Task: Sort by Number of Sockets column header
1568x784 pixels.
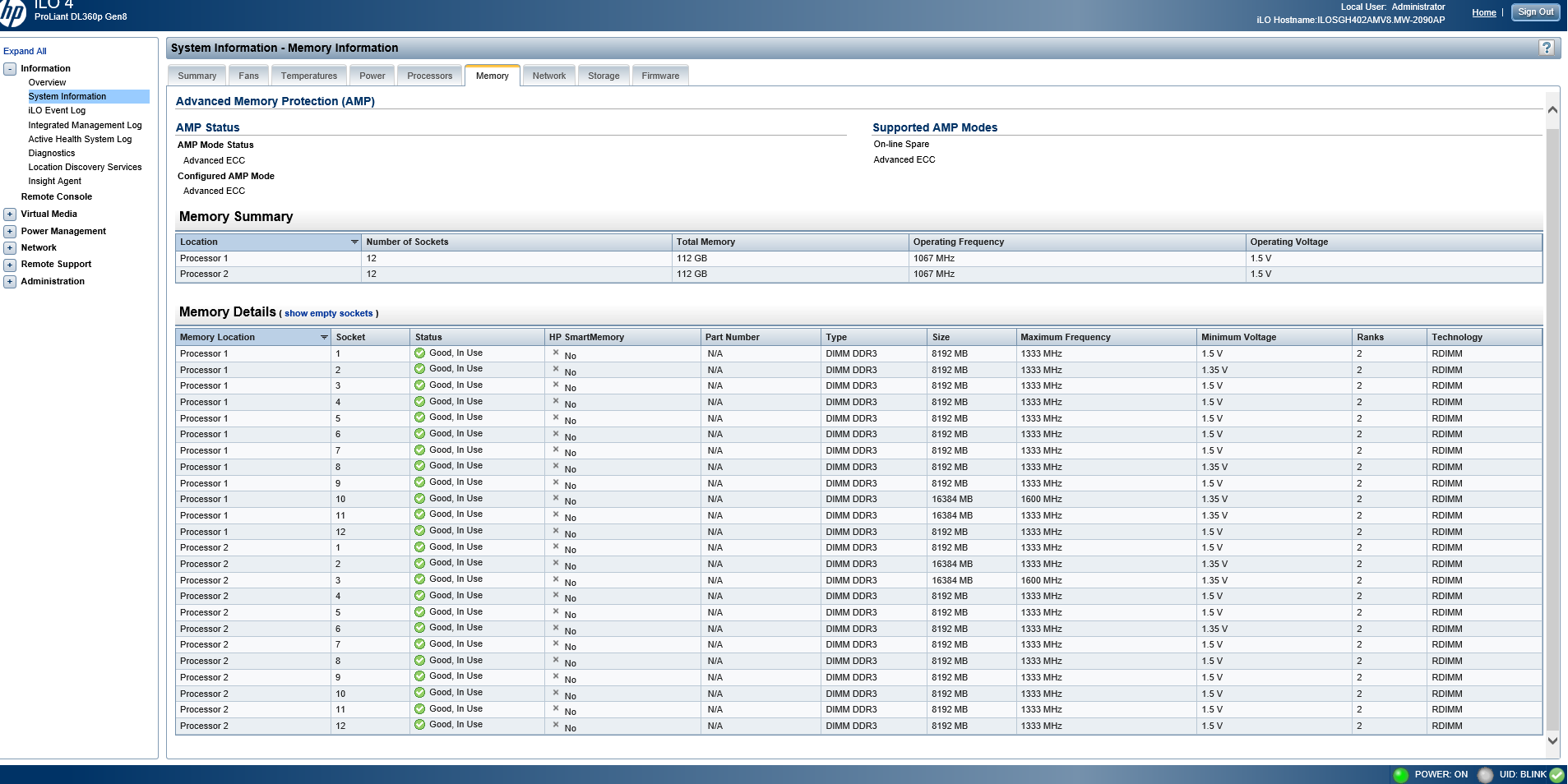Action: [516, 242]
